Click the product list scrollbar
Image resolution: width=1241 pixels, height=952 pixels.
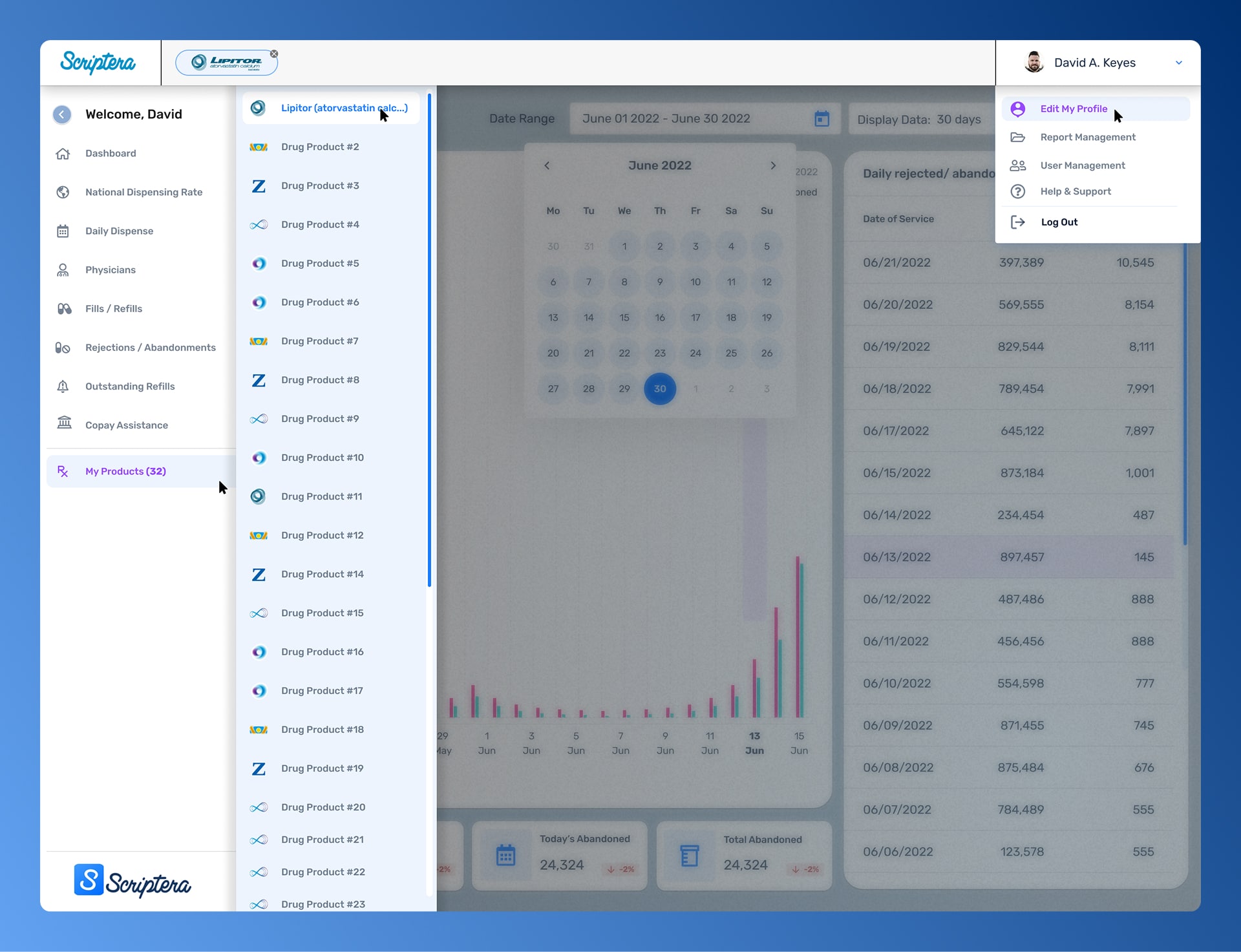coord(429,339)
